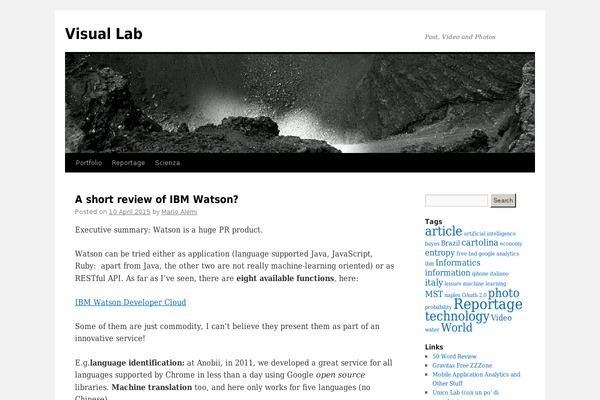Viewport: 600px width, 400px height.
Task: Select the ibm tag
Action: tap(429, 263)
